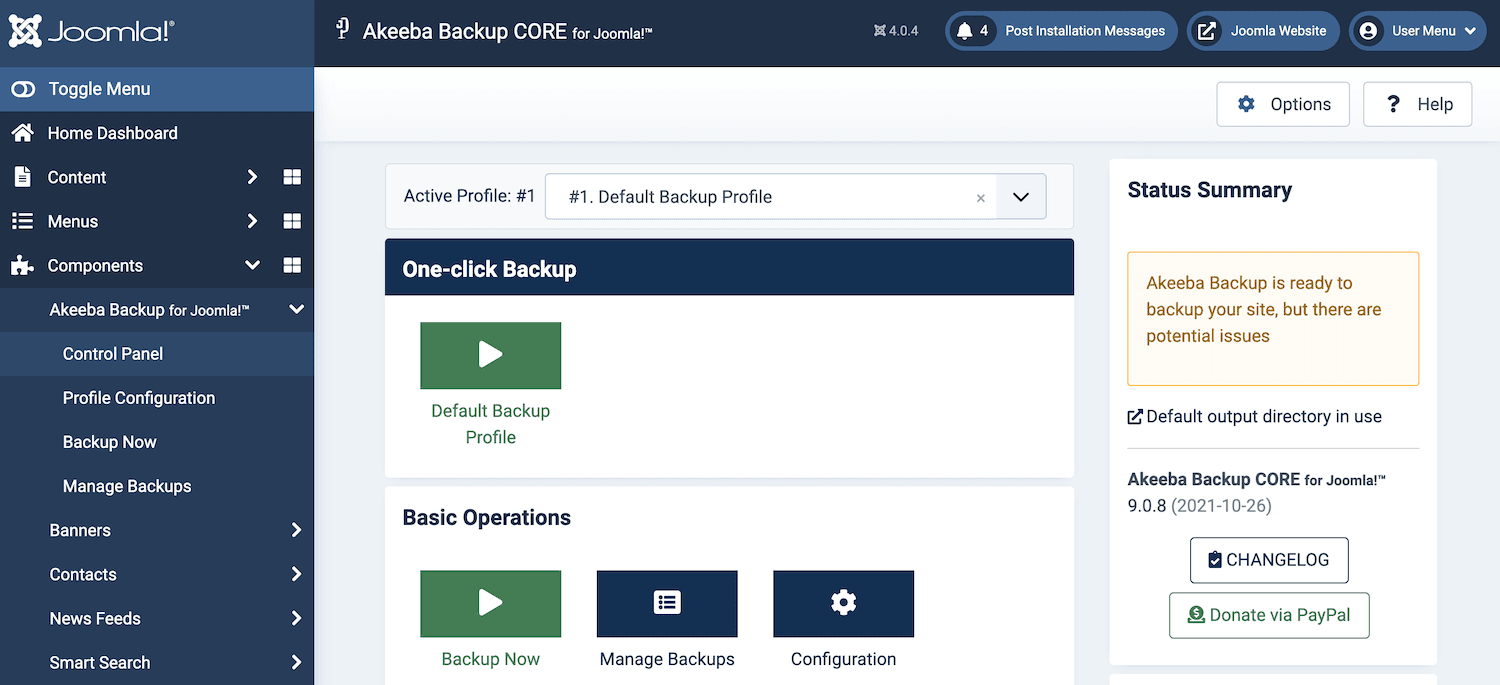1500x685 pixels.
Task: Expand the User Menu dropdown
Action: (x=1418, y=31)
